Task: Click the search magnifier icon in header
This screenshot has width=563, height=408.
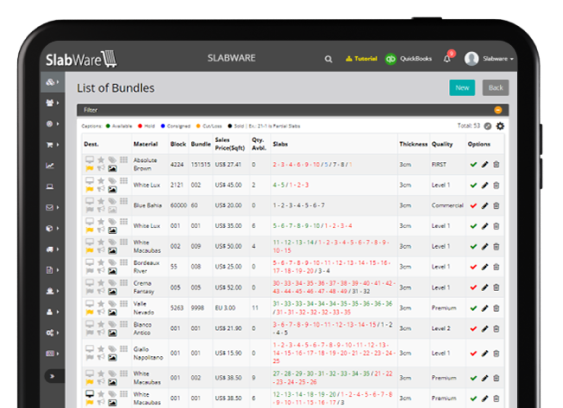Action: (x=328, y=59)
